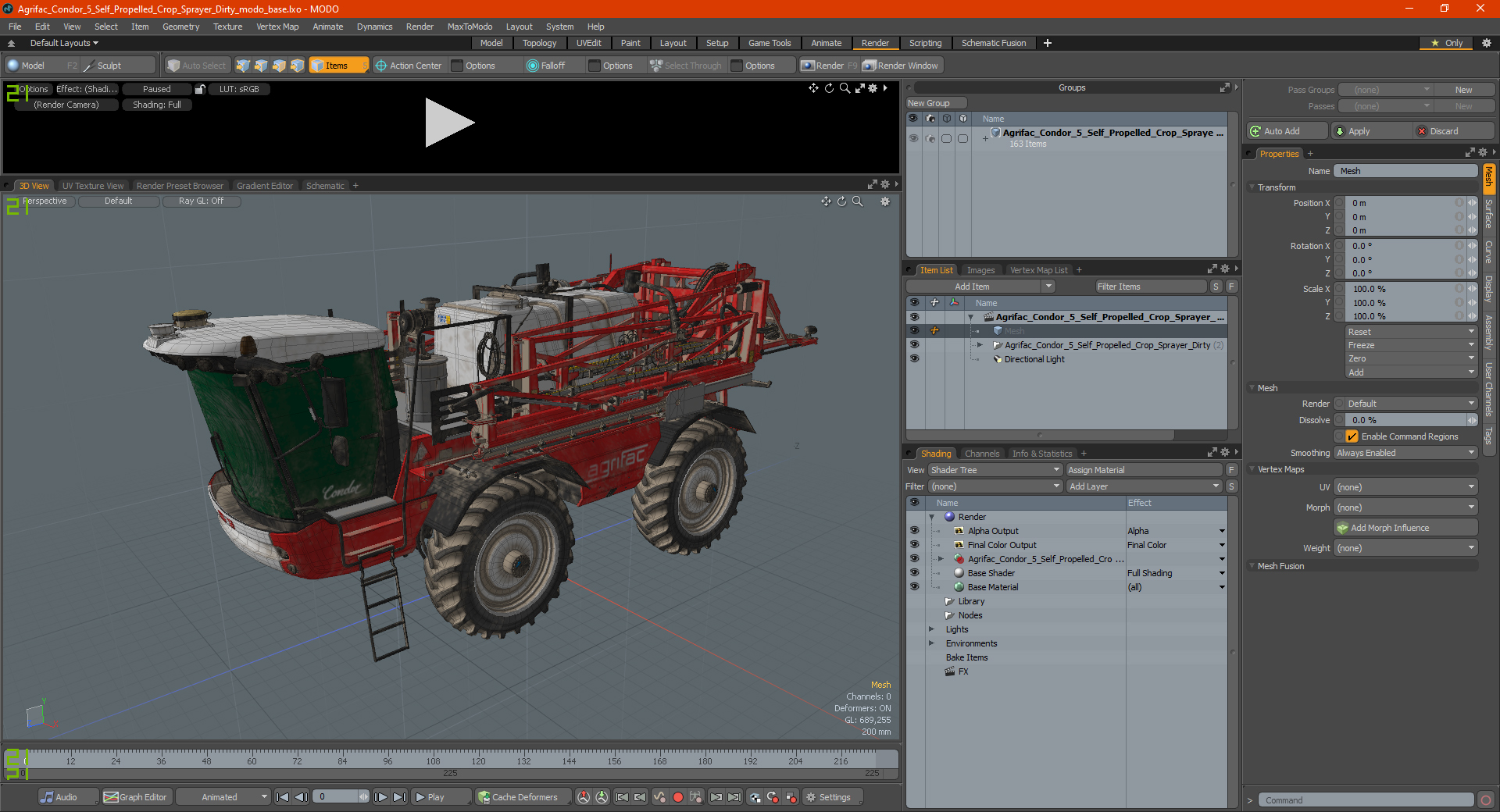The image size is (1500, 812).
Task: Collapse the Render tree in Shader Tree
Action: click(931, 517)
